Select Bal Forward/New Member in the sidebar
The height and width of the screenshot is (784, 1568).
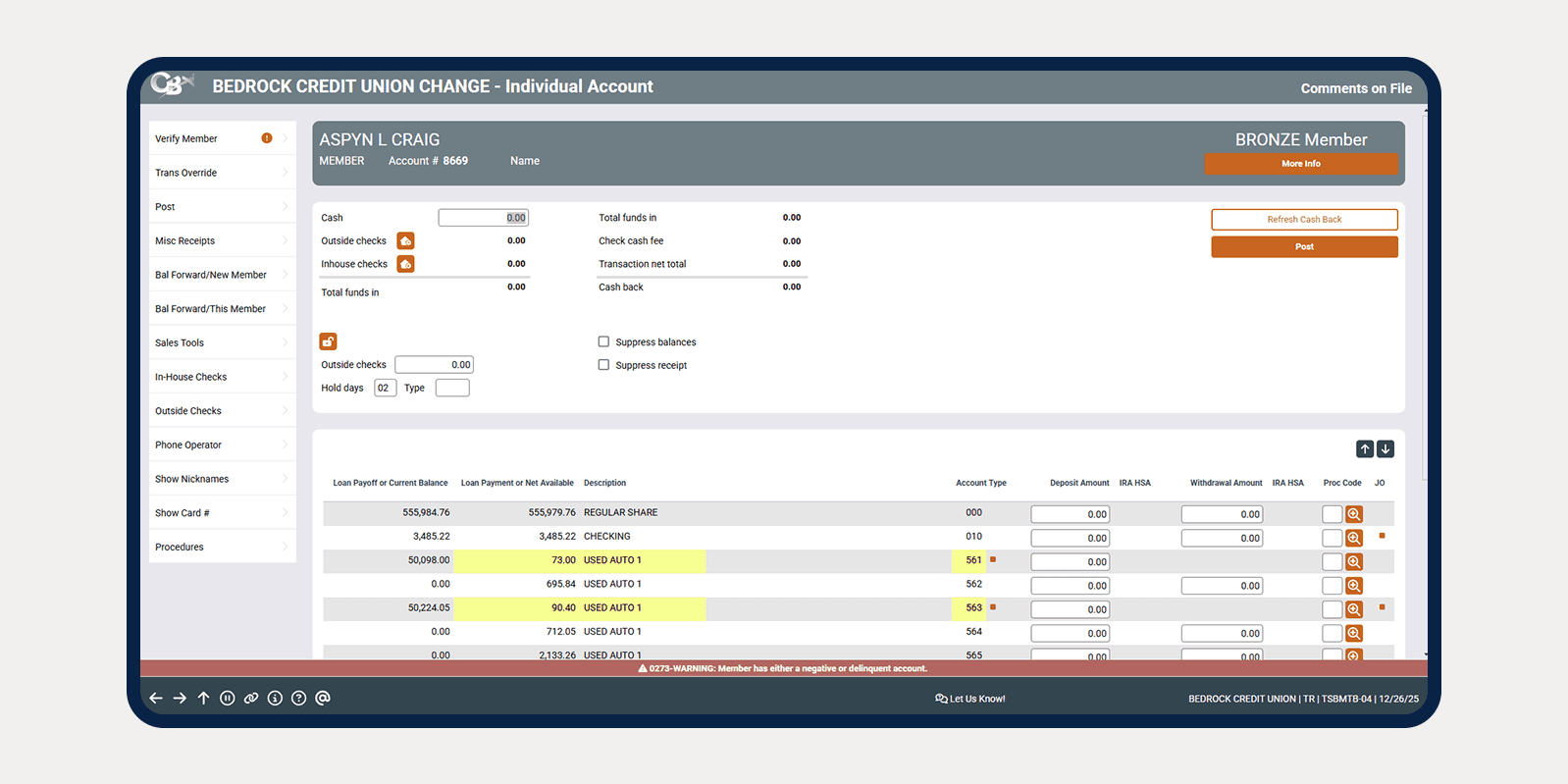pyautogui.click(x=223, y=275)
